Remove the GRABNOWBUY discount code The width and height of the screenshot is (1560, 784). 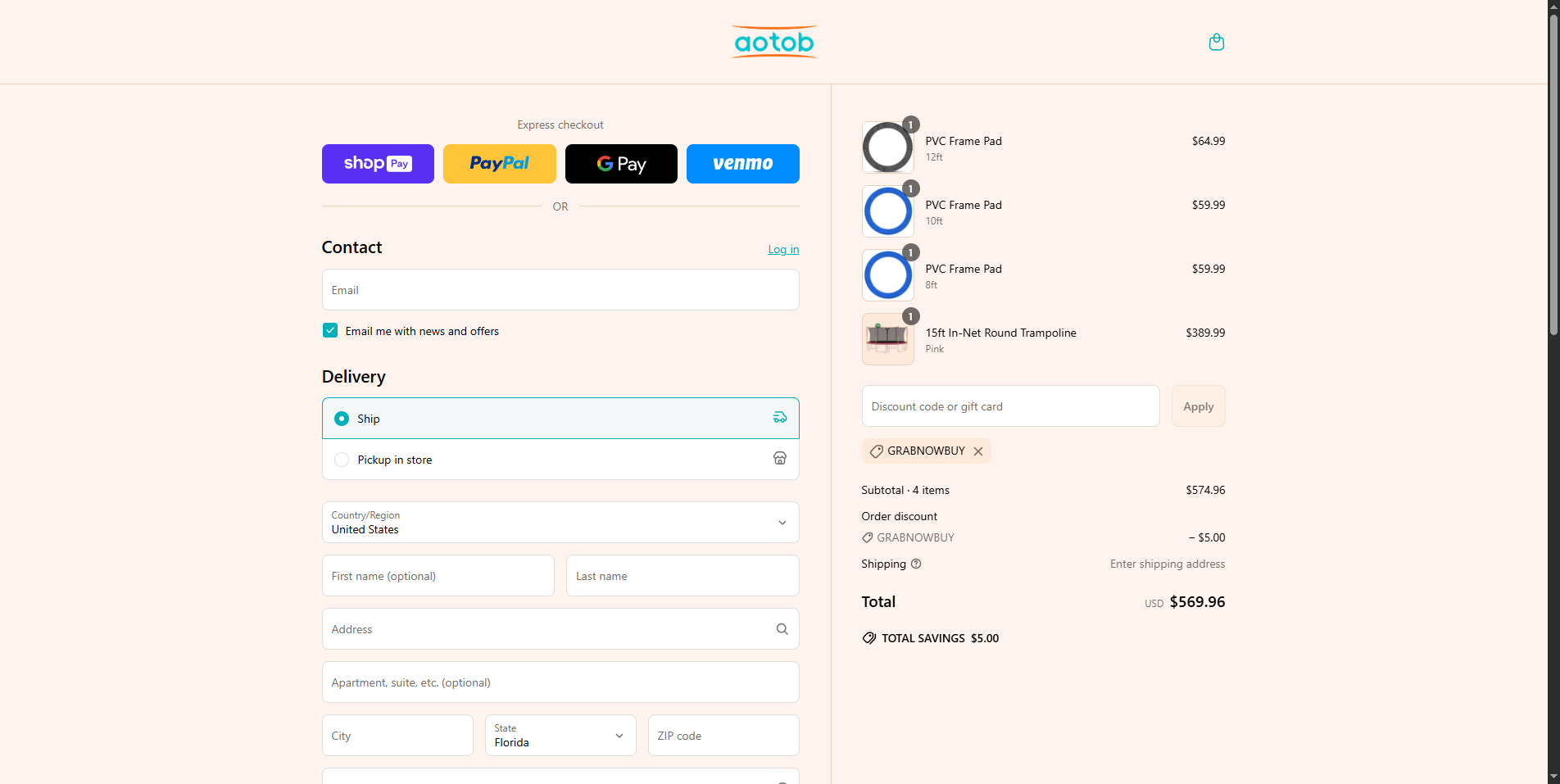pos(978,451)
